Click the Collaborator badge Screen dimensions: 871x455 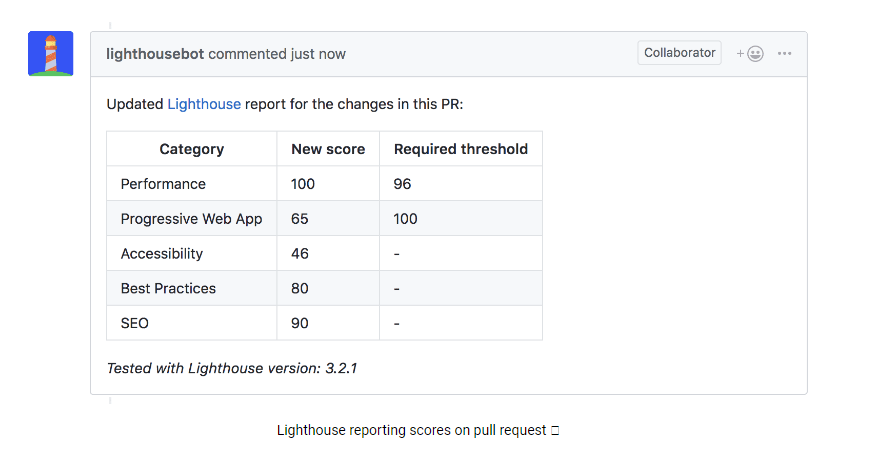coord(679,53)
